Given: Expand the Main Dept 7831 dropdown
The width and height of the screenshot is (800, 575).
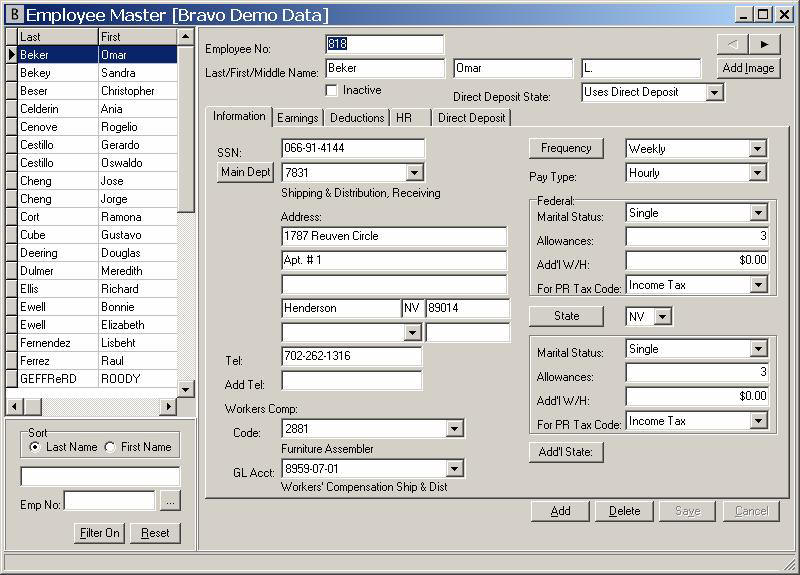Looking at the screenshot, I should [x=415, y=173].
